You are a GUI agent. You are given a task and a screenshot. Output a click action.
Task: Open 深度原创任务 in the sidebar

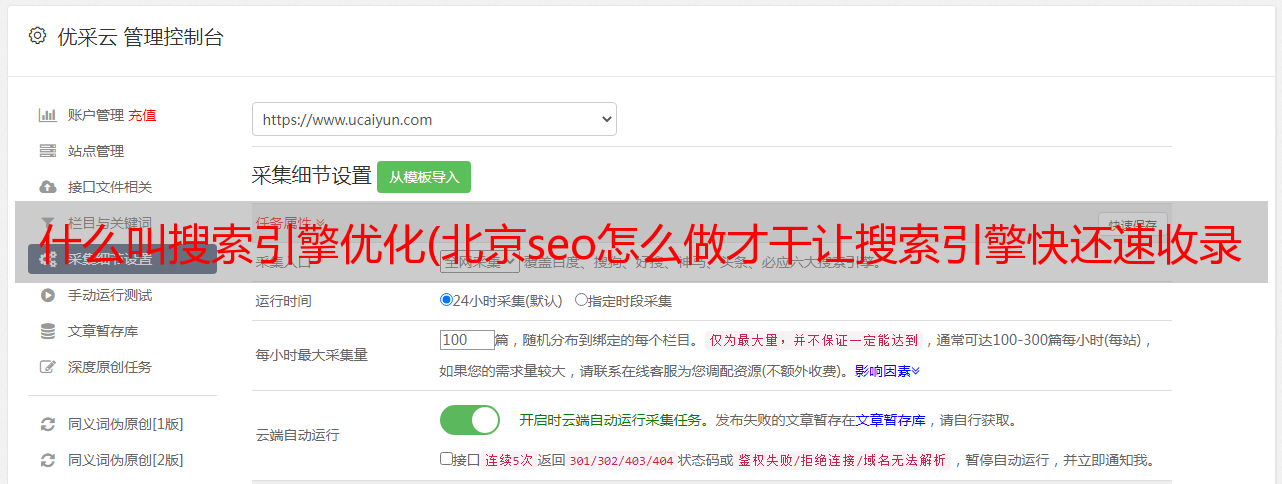[110, 367]
